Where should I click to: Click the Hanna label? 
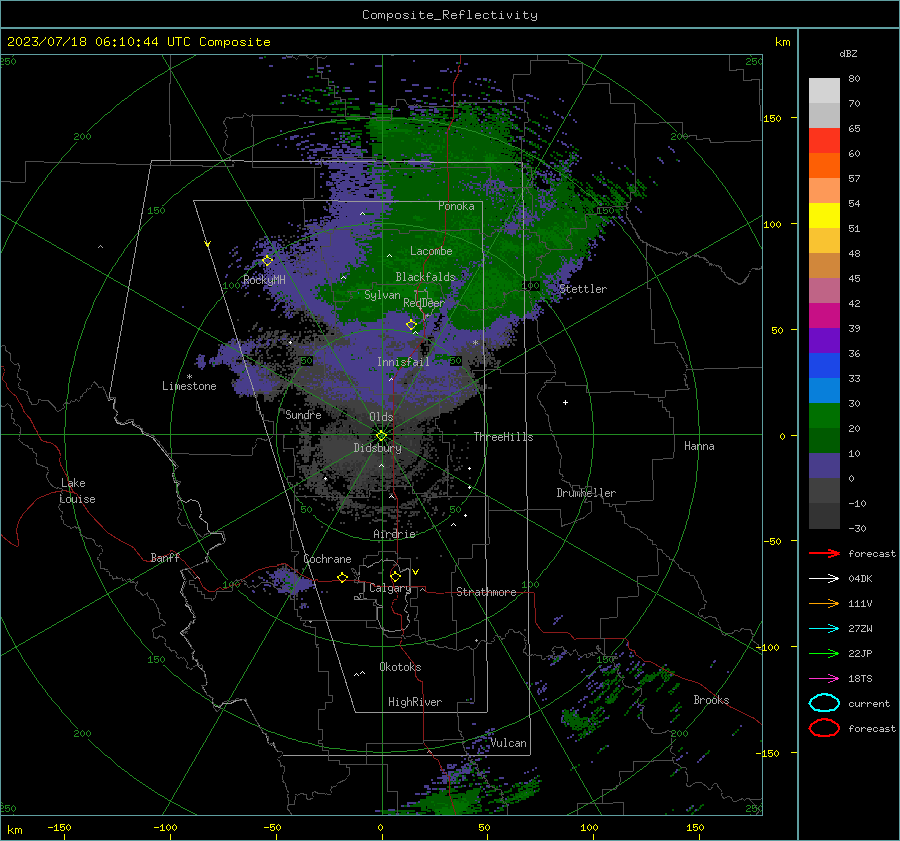point(699,446)
